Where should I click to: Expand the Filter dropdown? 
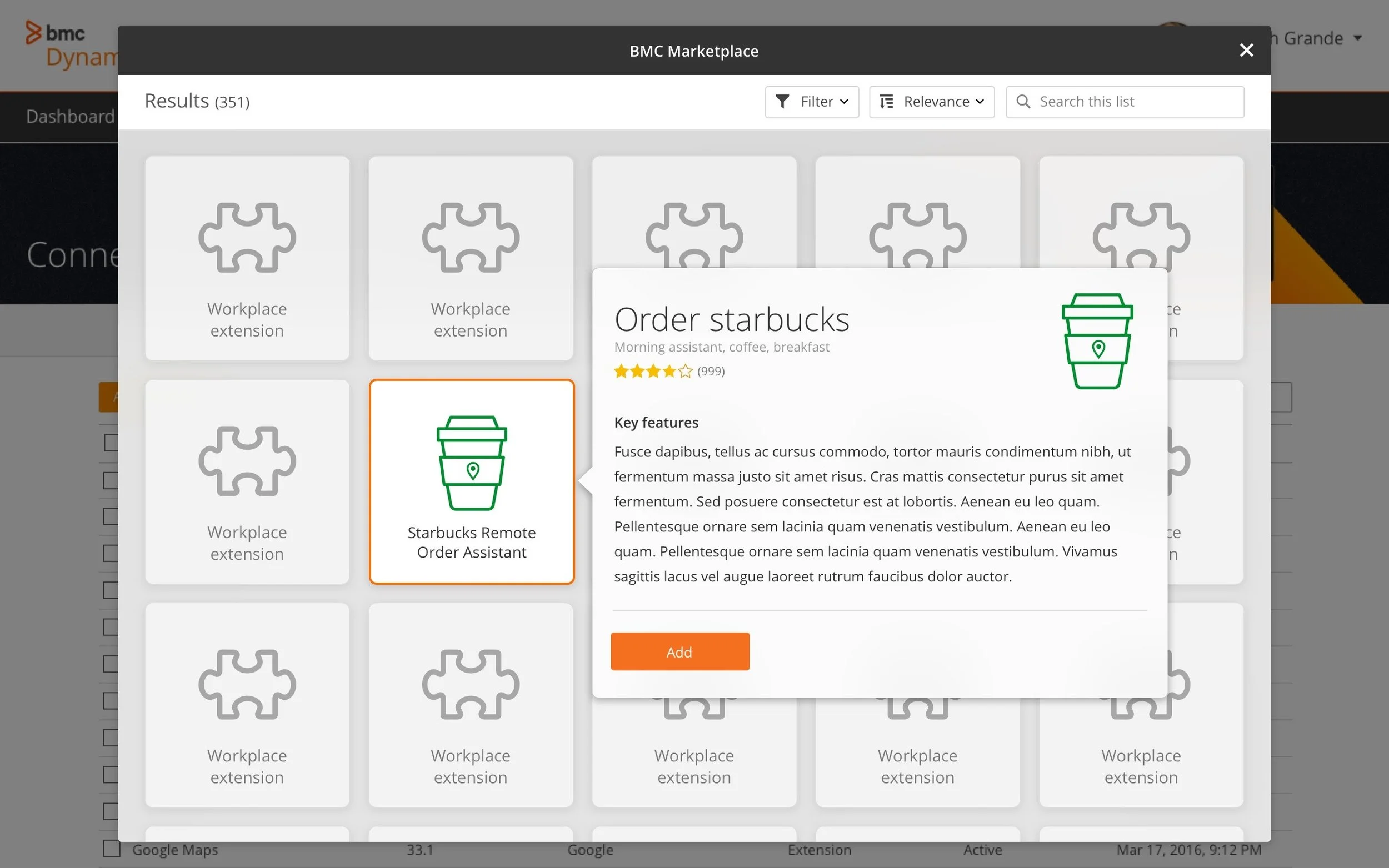coord(812,102)
